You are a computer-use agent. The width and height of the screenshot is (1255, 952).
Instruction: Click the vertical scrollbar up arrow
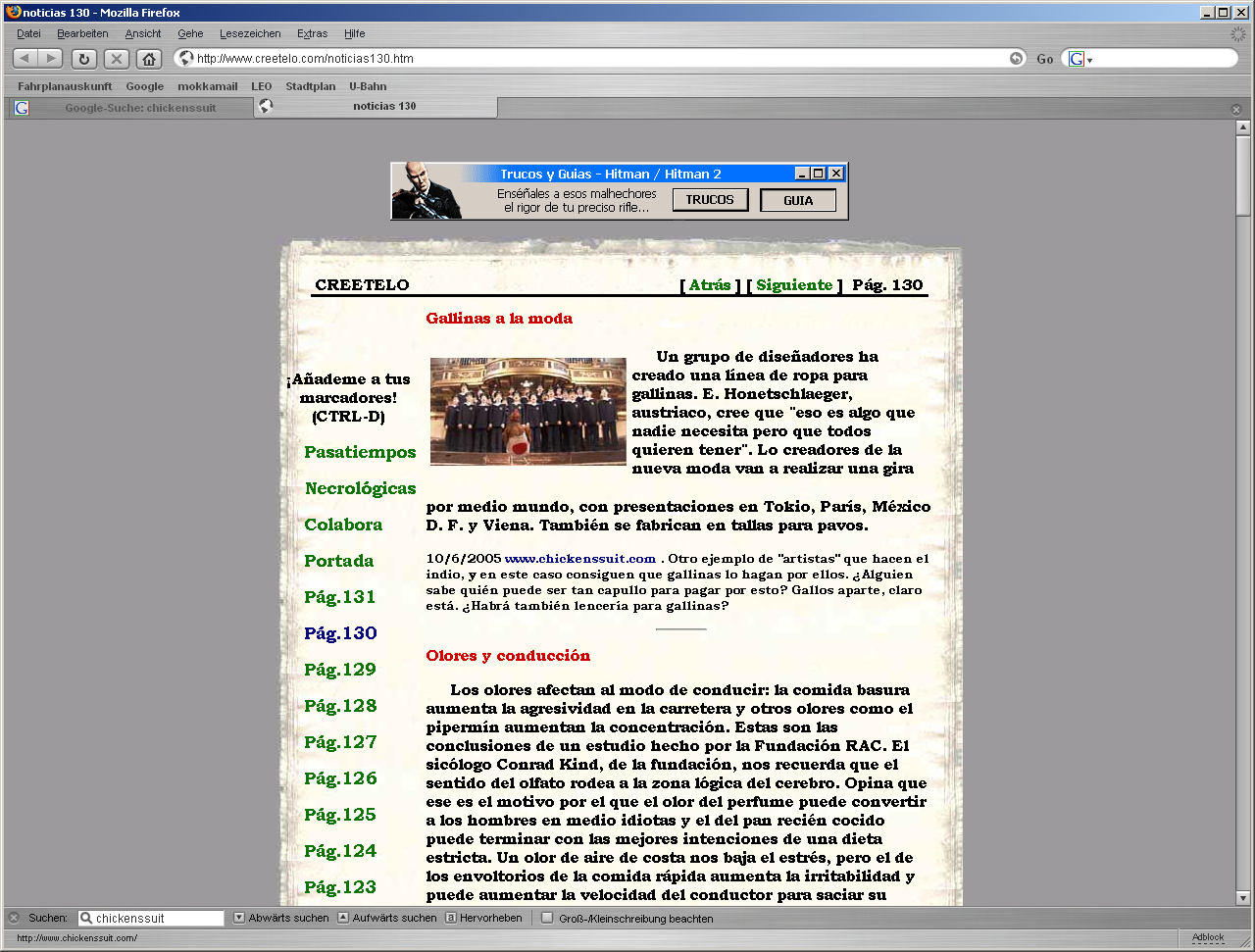pos(1243,127)
